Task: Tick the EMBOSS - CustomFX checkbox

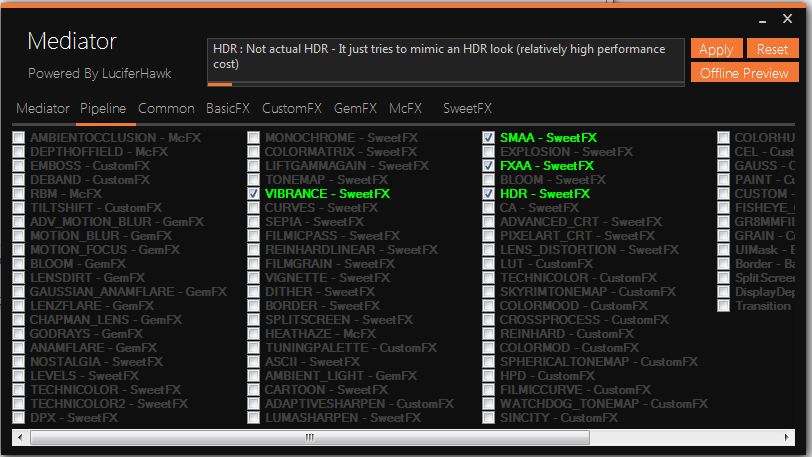Action: (x=19, y=166)
